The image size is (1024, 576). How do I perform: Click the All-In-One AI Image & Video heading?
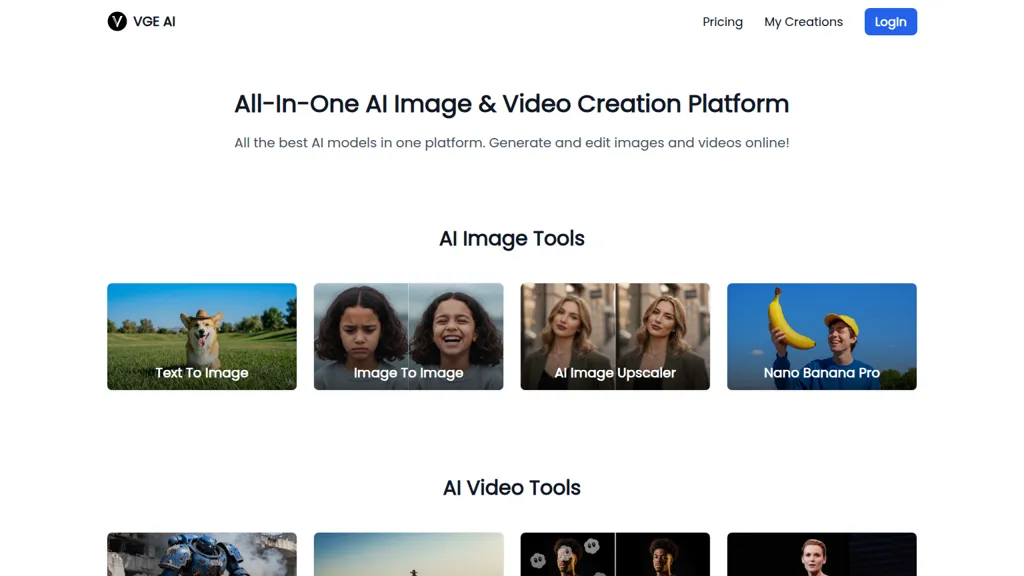click(511, 104)
